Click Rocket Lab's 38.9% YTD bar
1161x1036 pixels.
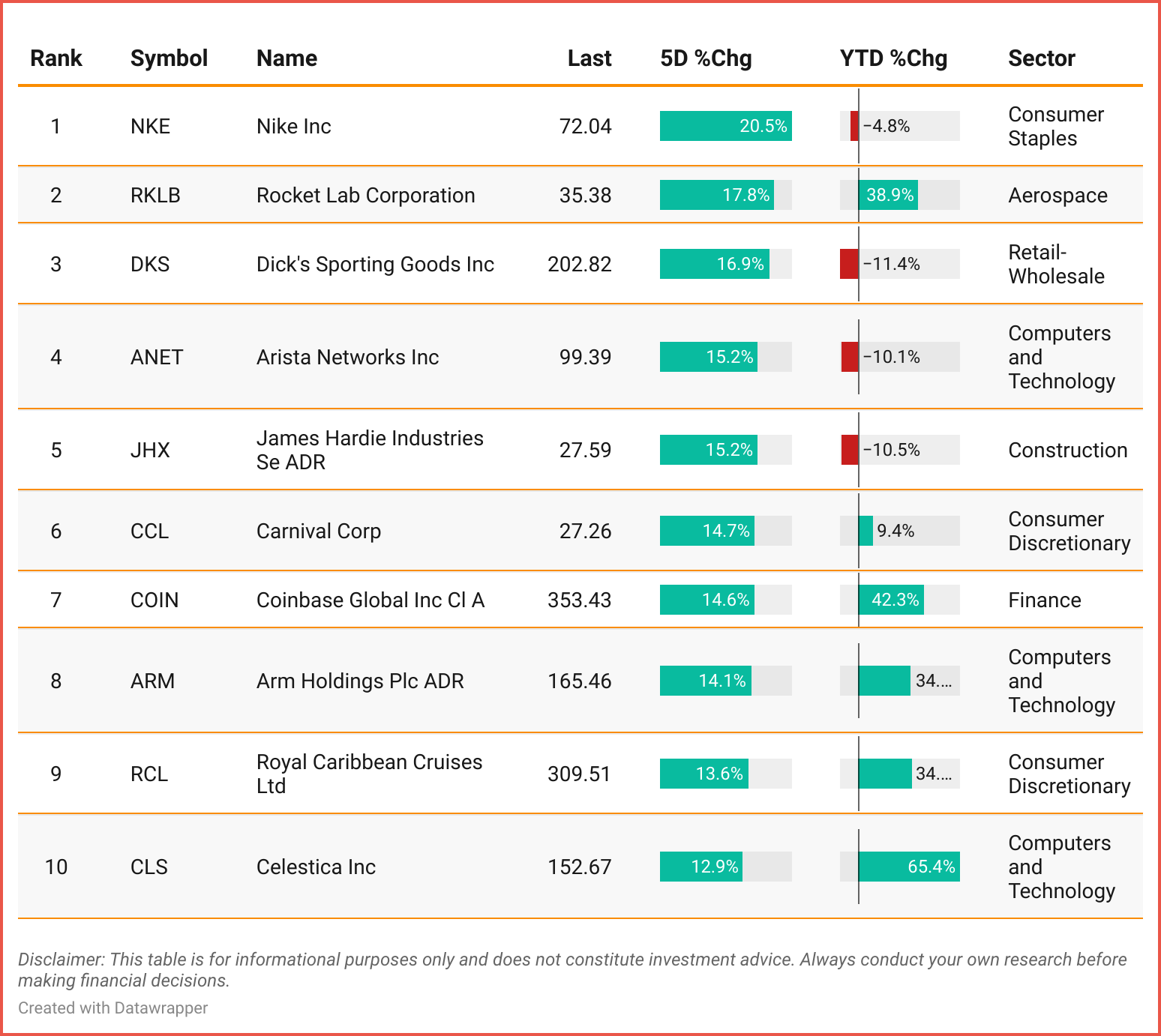888,195
